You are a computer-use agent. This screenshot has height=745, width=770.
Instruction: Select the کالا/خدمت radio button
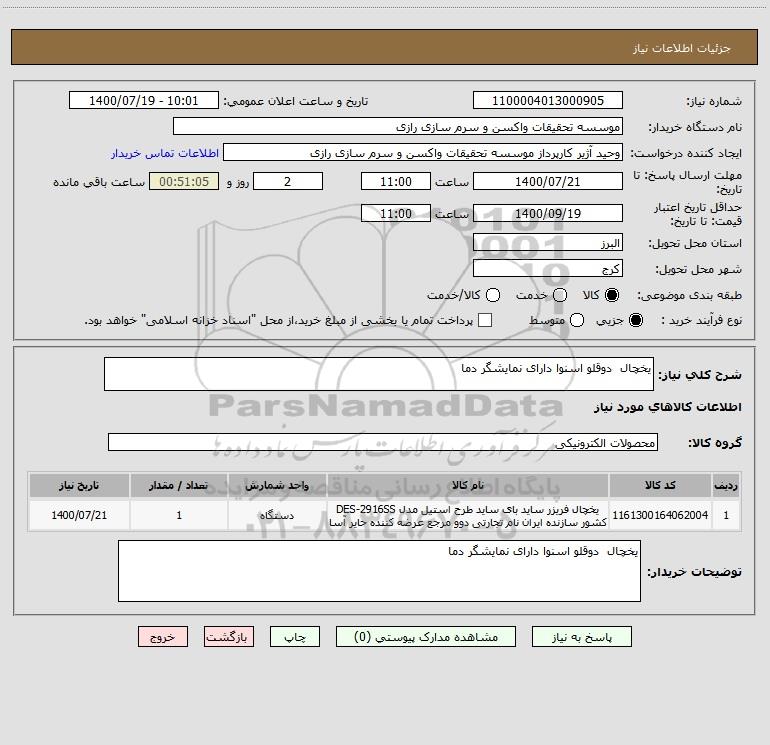tap(493, 295)
